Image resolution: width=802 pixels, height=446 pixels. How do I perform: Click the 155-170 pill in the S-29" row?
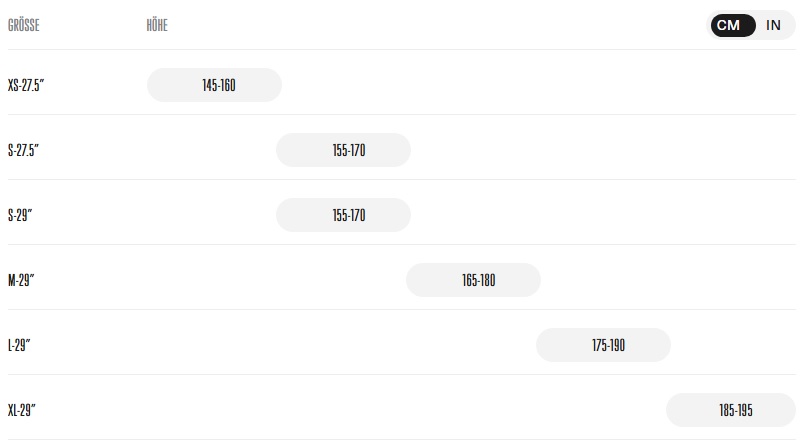tap(343, 215)
